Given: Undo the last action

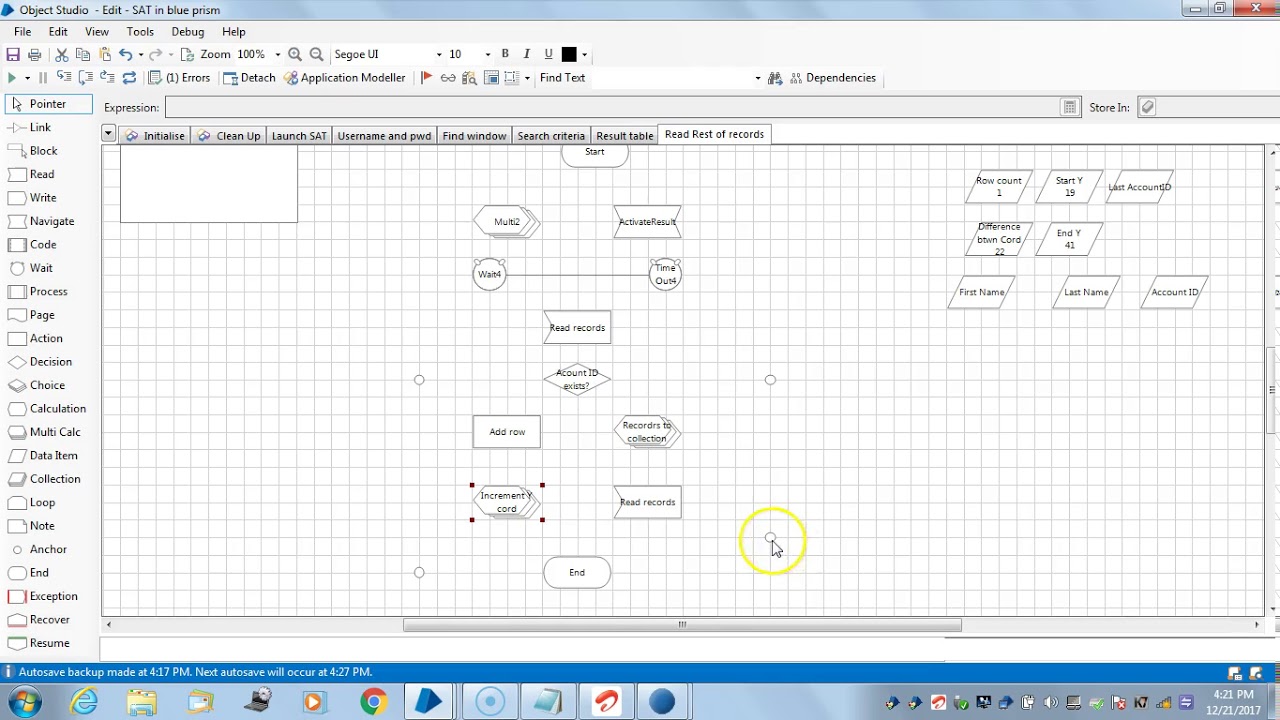Looking at the screenshot, I should pyautogui.click(x=125, y=55).
